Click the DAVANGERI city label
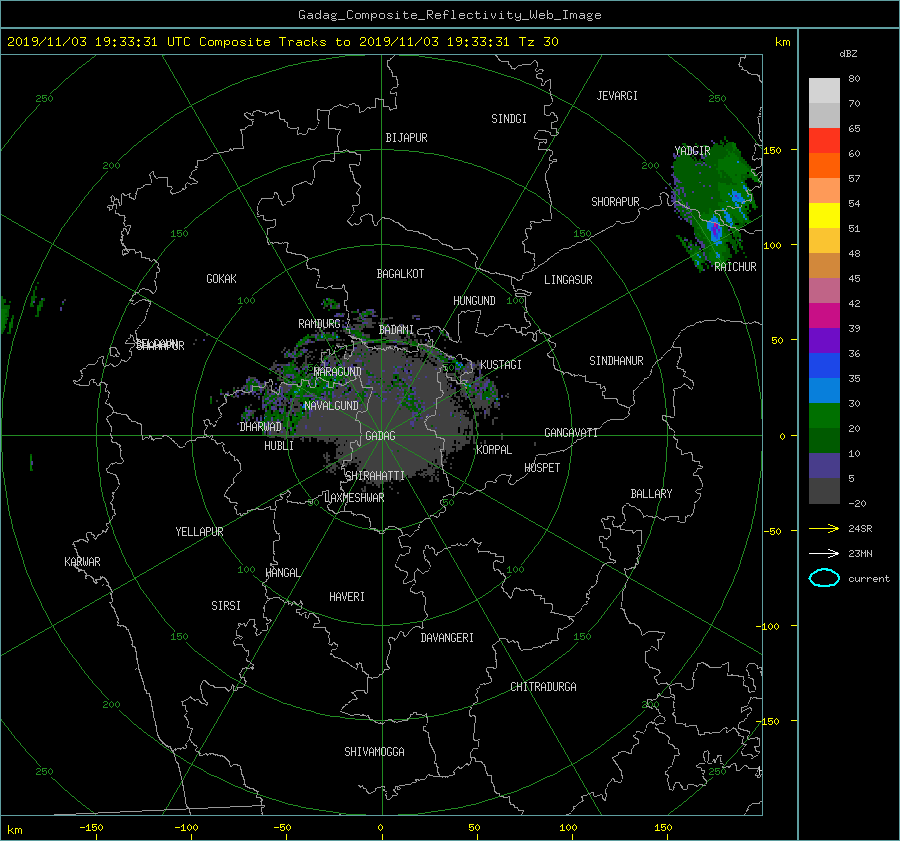900x841 pixels. pos(447,638)
